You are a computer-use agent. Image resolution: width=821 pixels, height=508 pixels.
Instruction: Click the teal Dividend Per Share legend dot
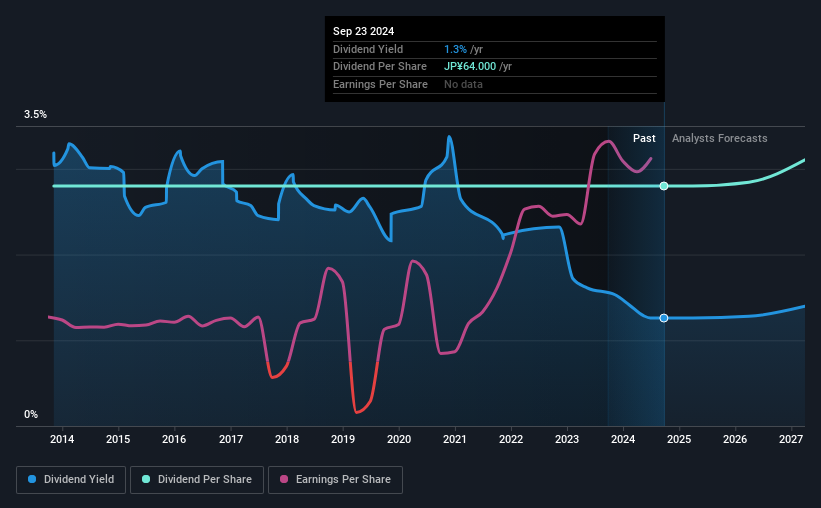(x=146, y=479)
